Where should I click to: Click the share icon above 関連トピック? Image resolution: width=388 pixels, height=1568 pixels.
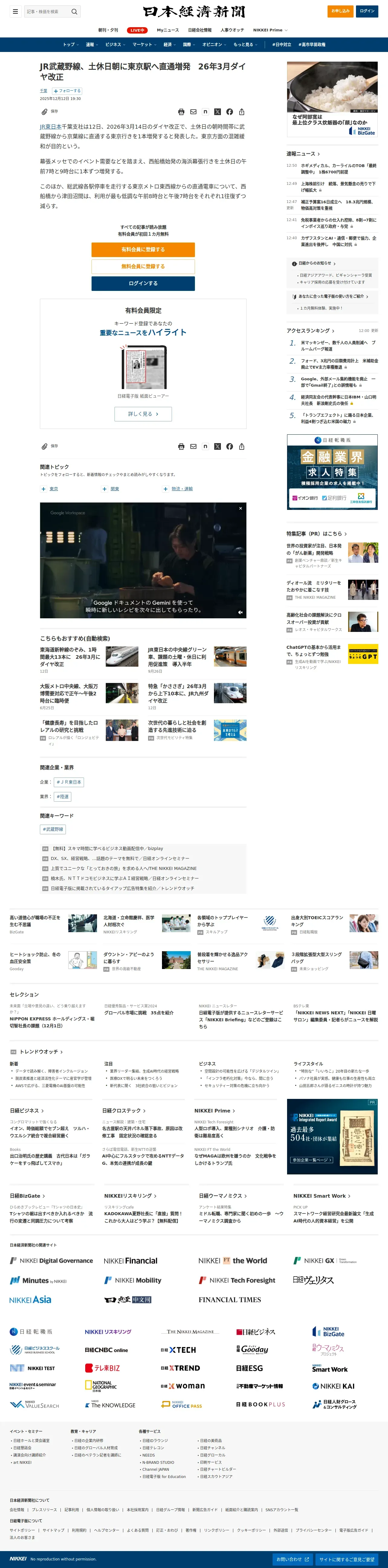tap(242, 446)
